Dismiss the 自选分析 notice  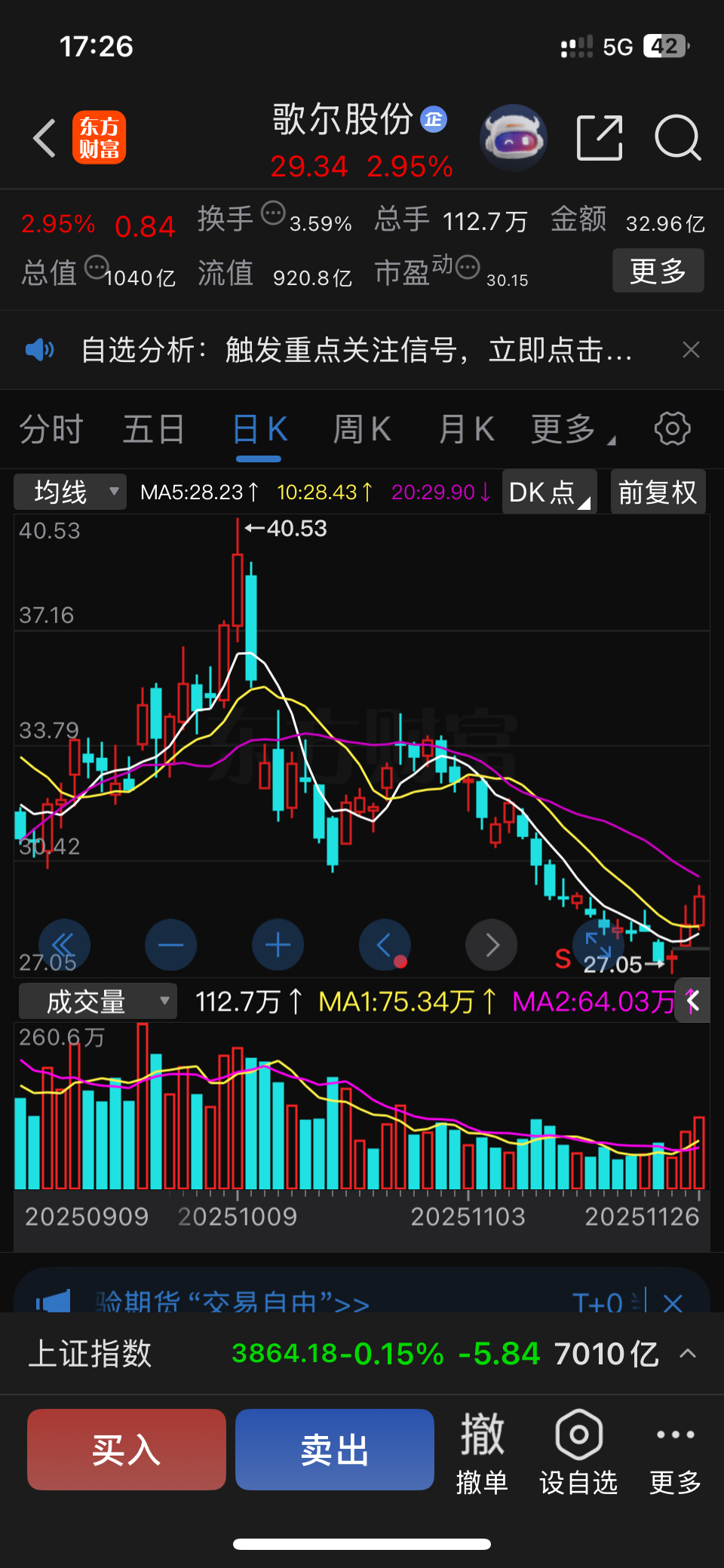691,349
